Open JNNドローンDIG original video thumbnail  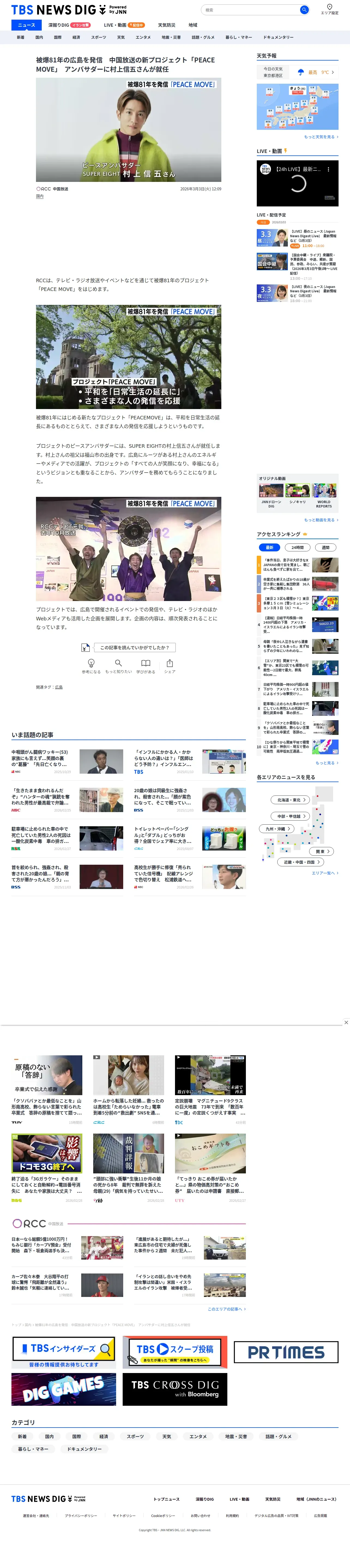coord(271,491)
